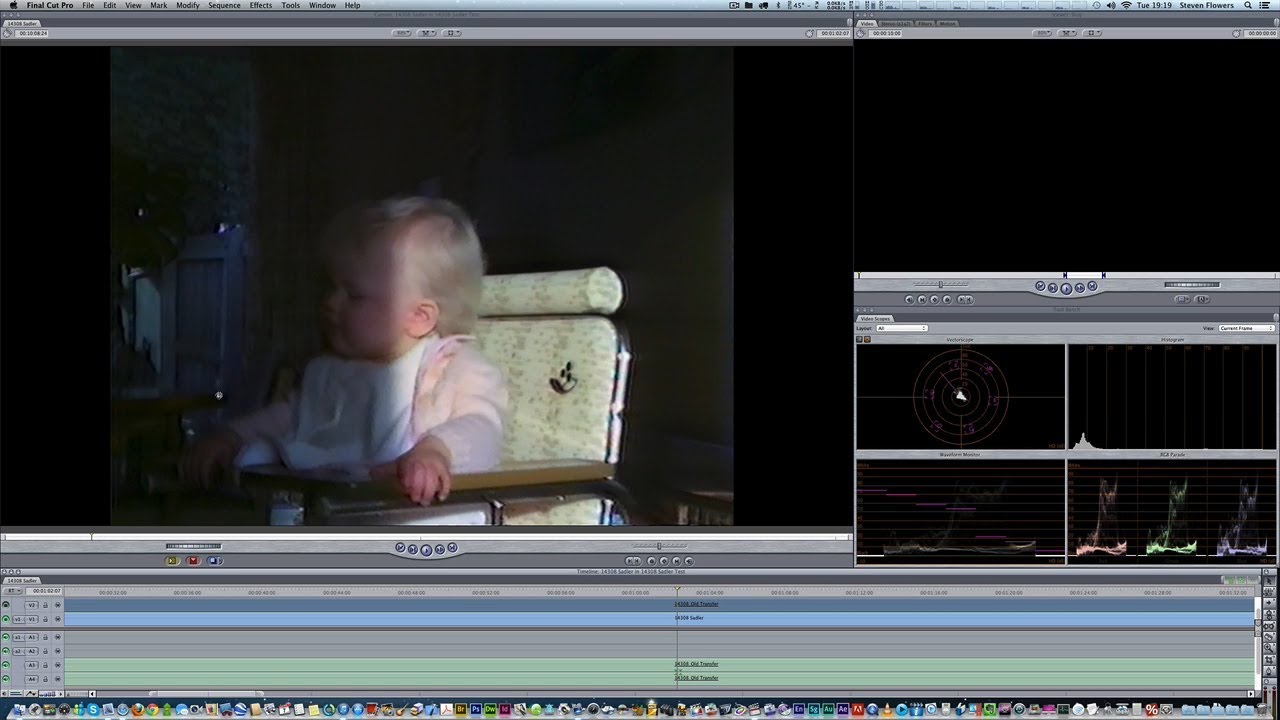
Task: Toggle A3 track audible control
Action: point(6,665)
